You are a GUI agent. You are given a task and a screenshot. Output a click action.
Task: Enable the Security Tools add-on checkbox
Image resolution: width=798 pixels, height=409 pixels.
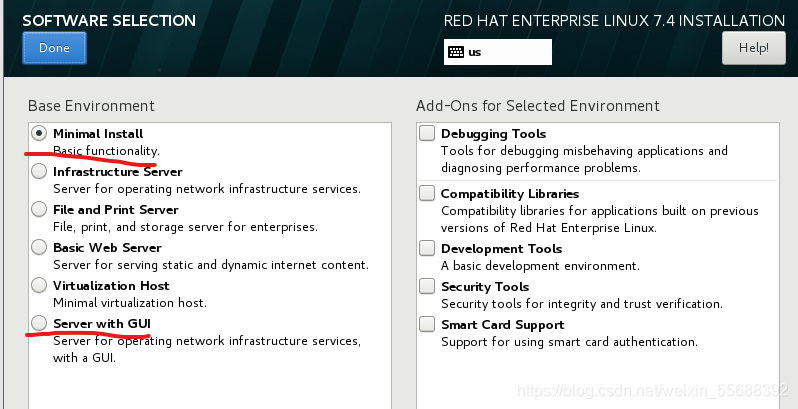(x=427, y=286)
